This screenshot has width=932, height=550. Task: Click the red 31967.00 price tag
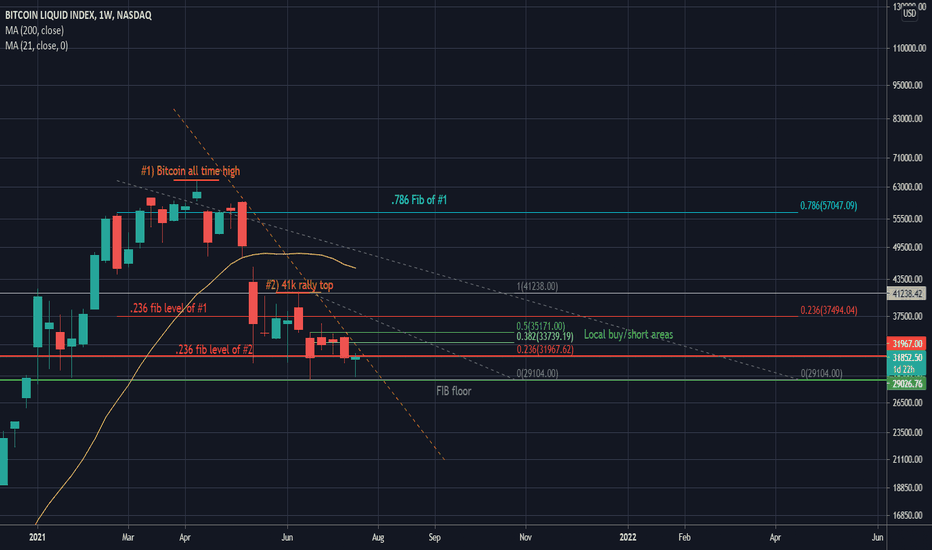coord(906,344)
